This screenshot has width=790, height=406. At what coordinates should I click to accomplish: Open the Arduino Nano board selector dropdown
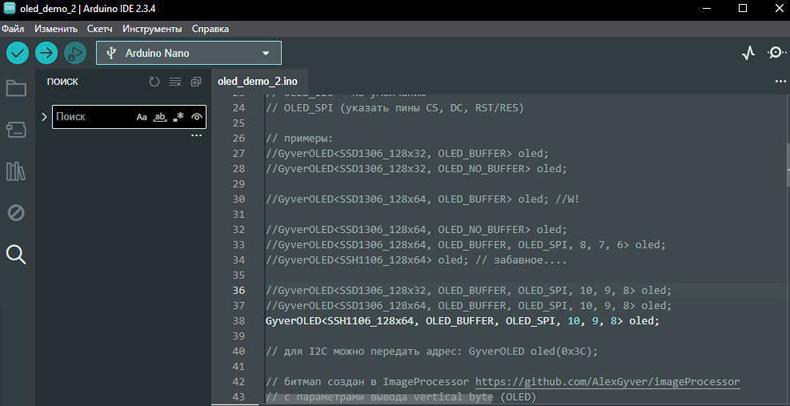click(x=189, y=53)
